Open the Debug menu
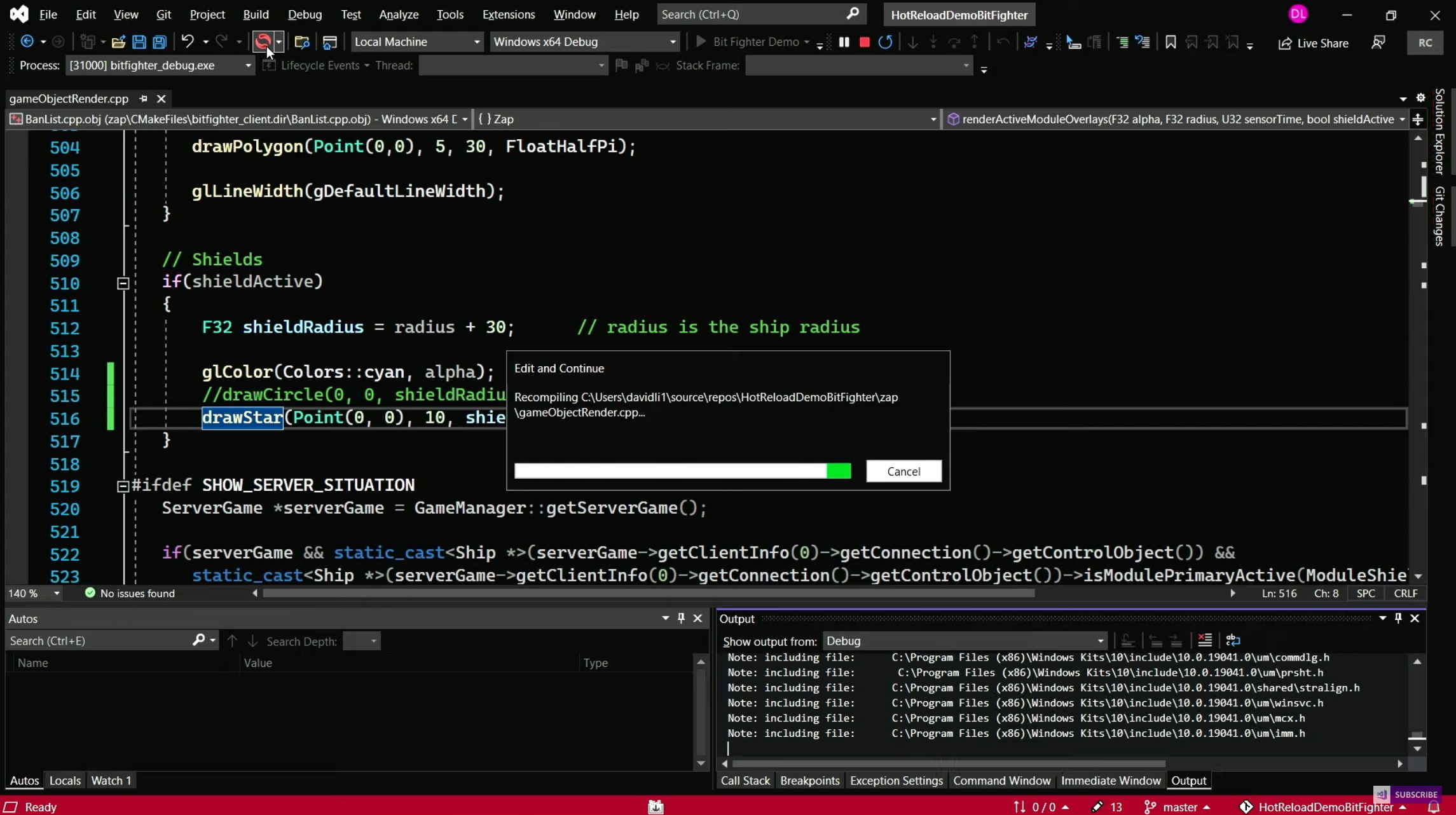The width and height of the screenshot is (1456, 815). pos(305,14)
